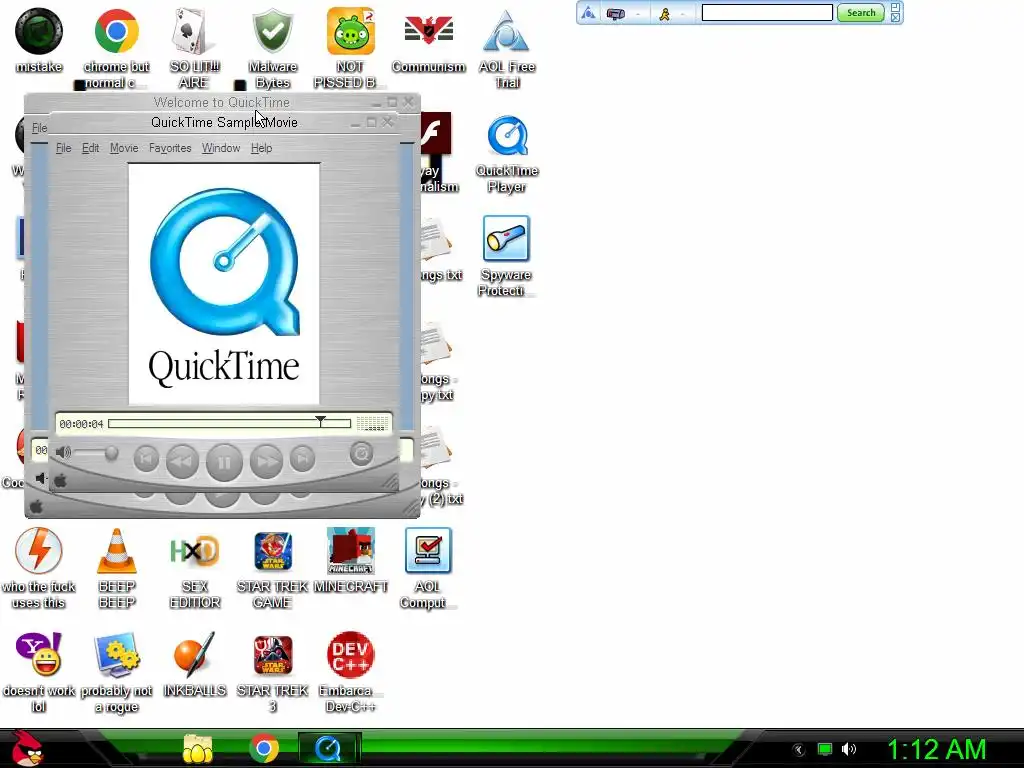Select the 'mistake' desktop icon
This screenshot has width=1024, height=768.
point(39,39)
